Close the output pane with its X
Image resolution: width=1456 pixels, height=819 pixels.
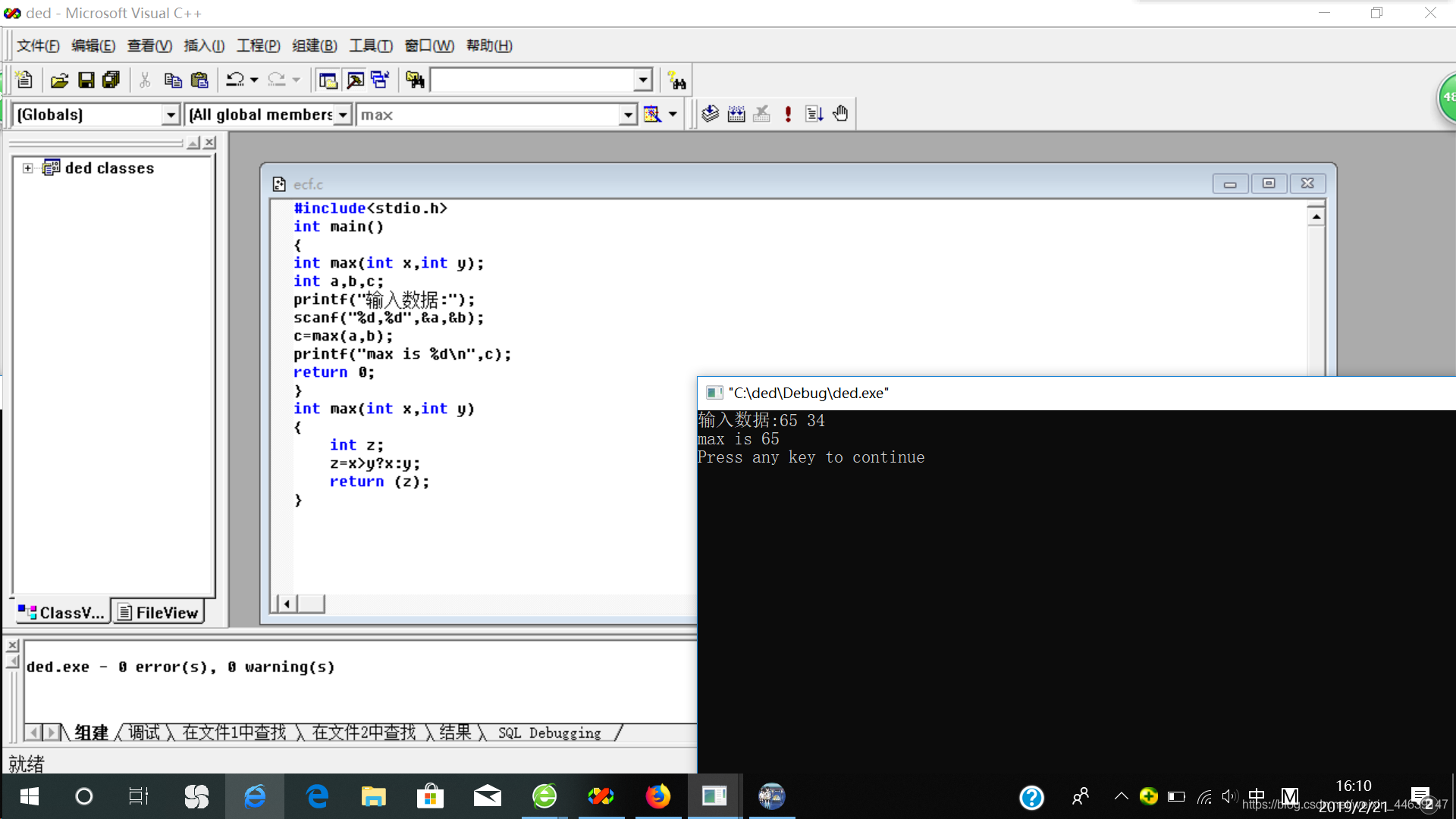click(x=13, y=645)
